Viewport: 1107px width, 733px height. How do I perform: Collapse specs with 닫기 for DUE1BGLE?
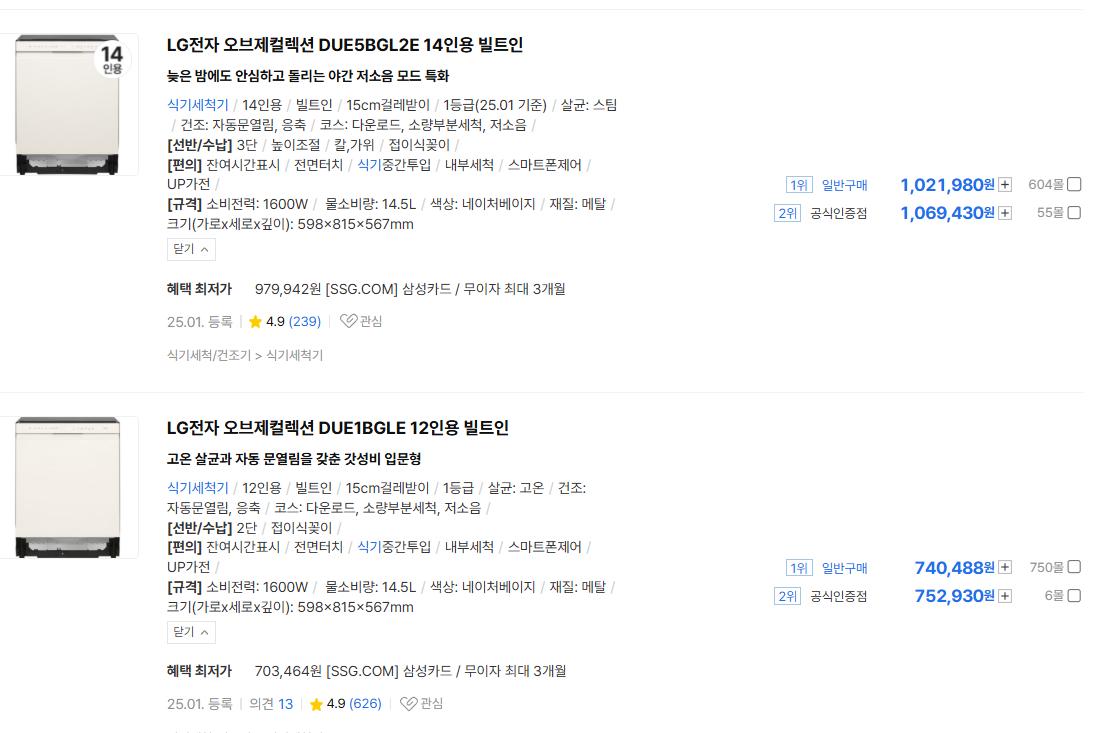(x=191, y=632)
